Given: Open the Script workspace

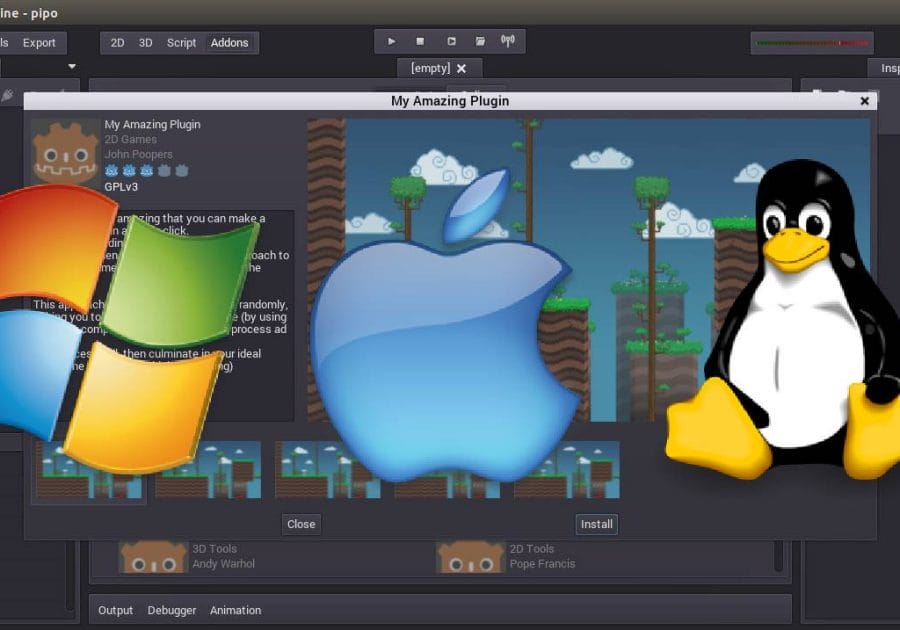Looking at the screenshot, I should 181,43.
